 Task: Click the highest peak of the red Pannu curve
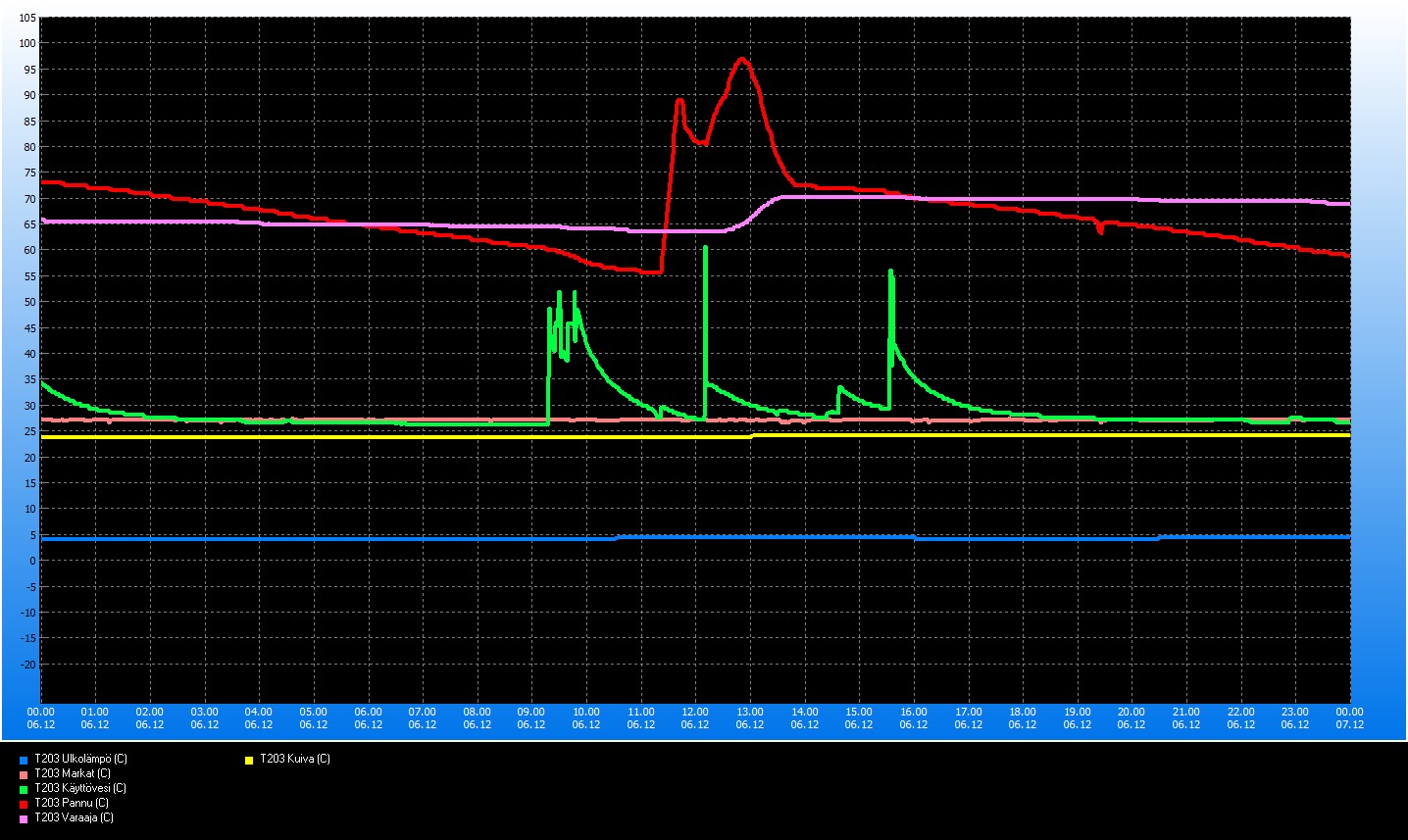click(x=741, y=59)
